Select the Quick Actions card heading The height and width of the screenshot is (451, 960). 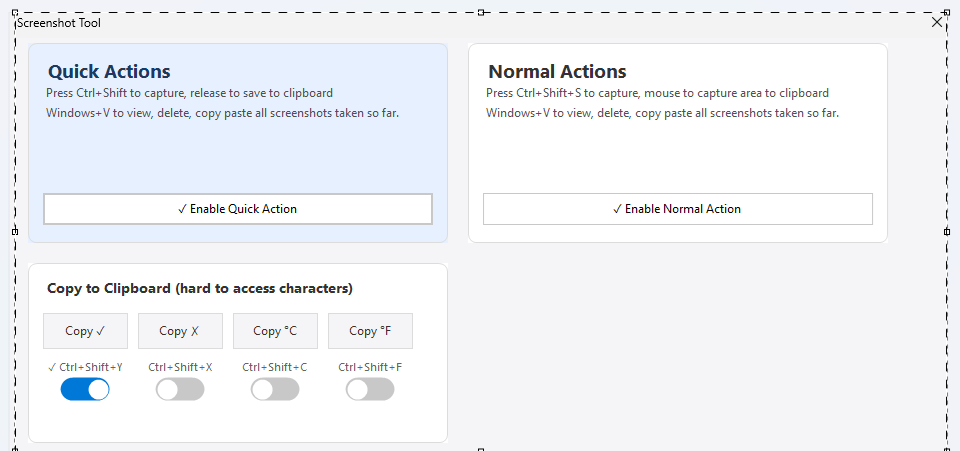(109, 72)
